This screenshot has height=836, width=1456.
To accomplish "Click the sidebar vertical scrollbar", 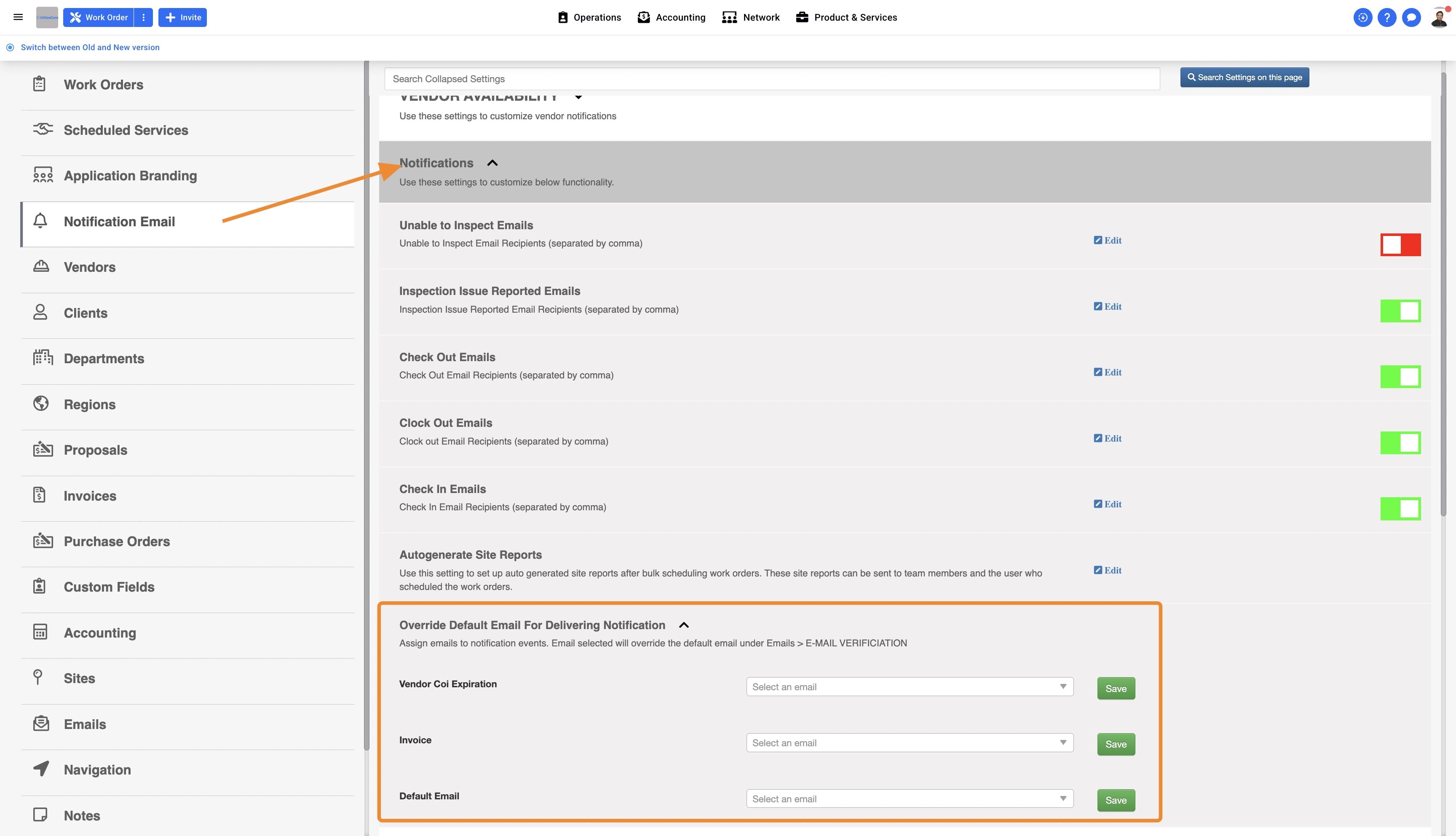I will (366, 402).
